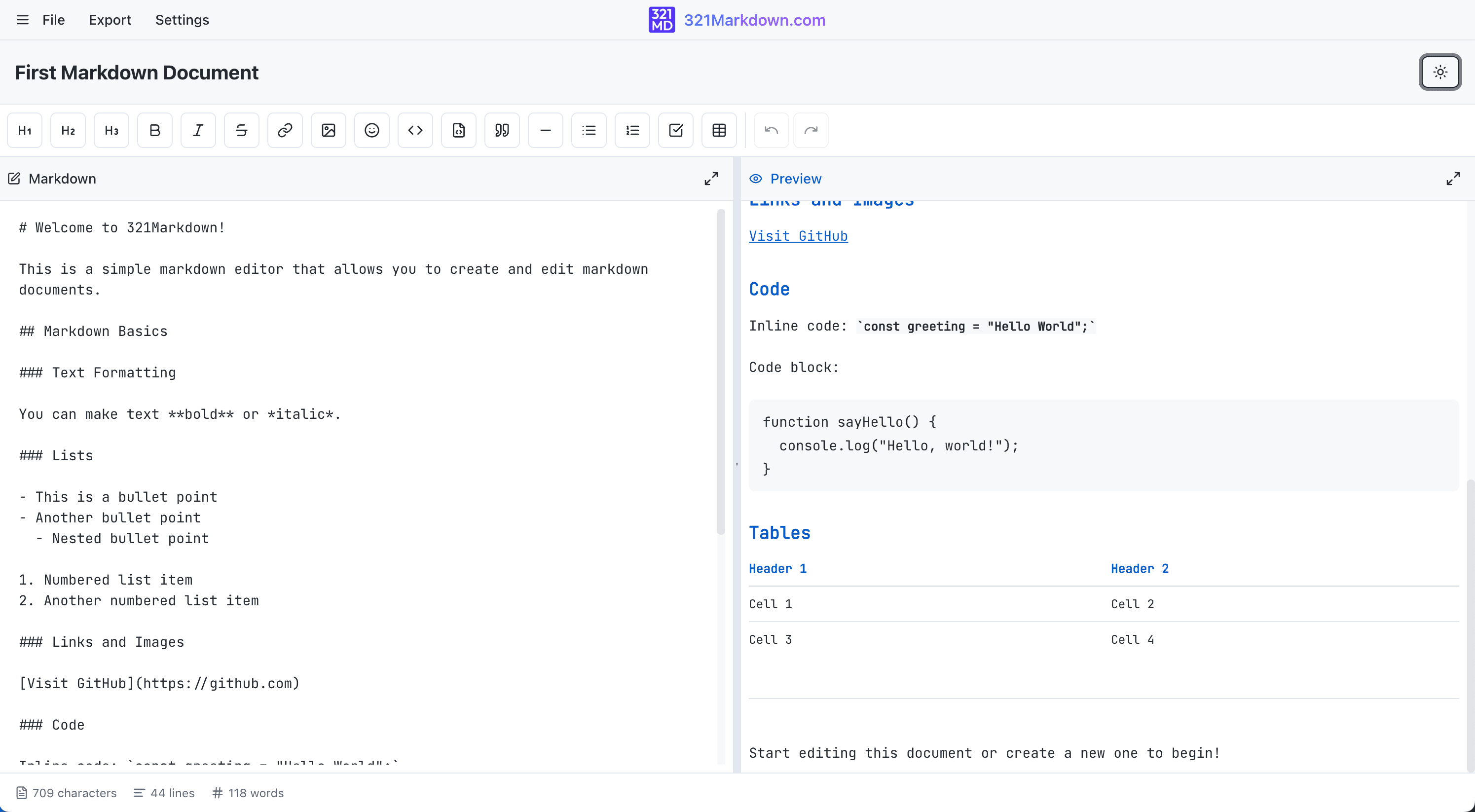The width and height of the screenshot is (1475, 812).
Task: Click '[Visit GitHub](https://github.com)' editor line
Action: [x=159, y=684]
